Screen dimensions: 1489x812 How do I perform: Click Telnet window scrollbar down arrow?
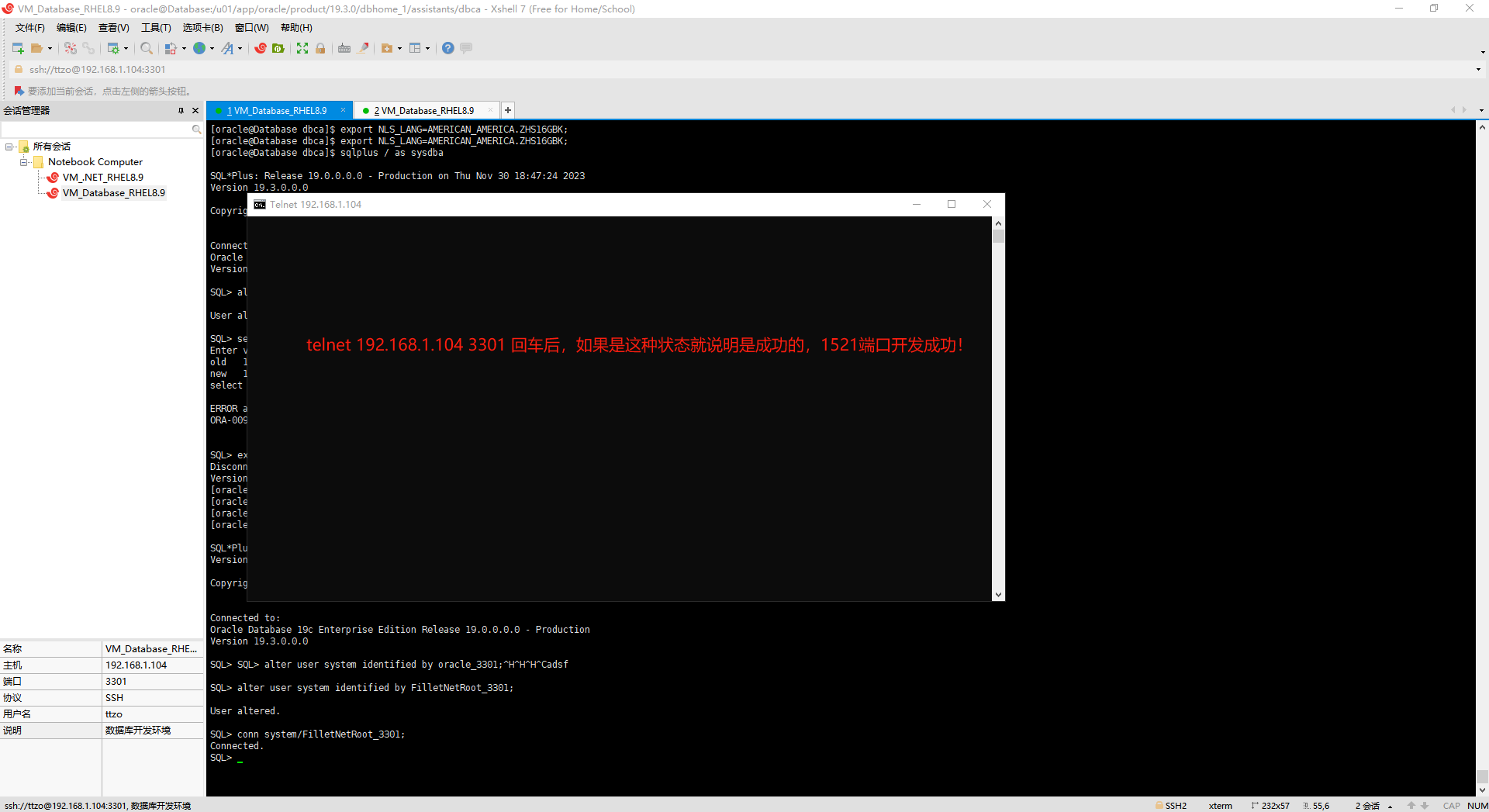pyautogui.click(x=998, y=595)
